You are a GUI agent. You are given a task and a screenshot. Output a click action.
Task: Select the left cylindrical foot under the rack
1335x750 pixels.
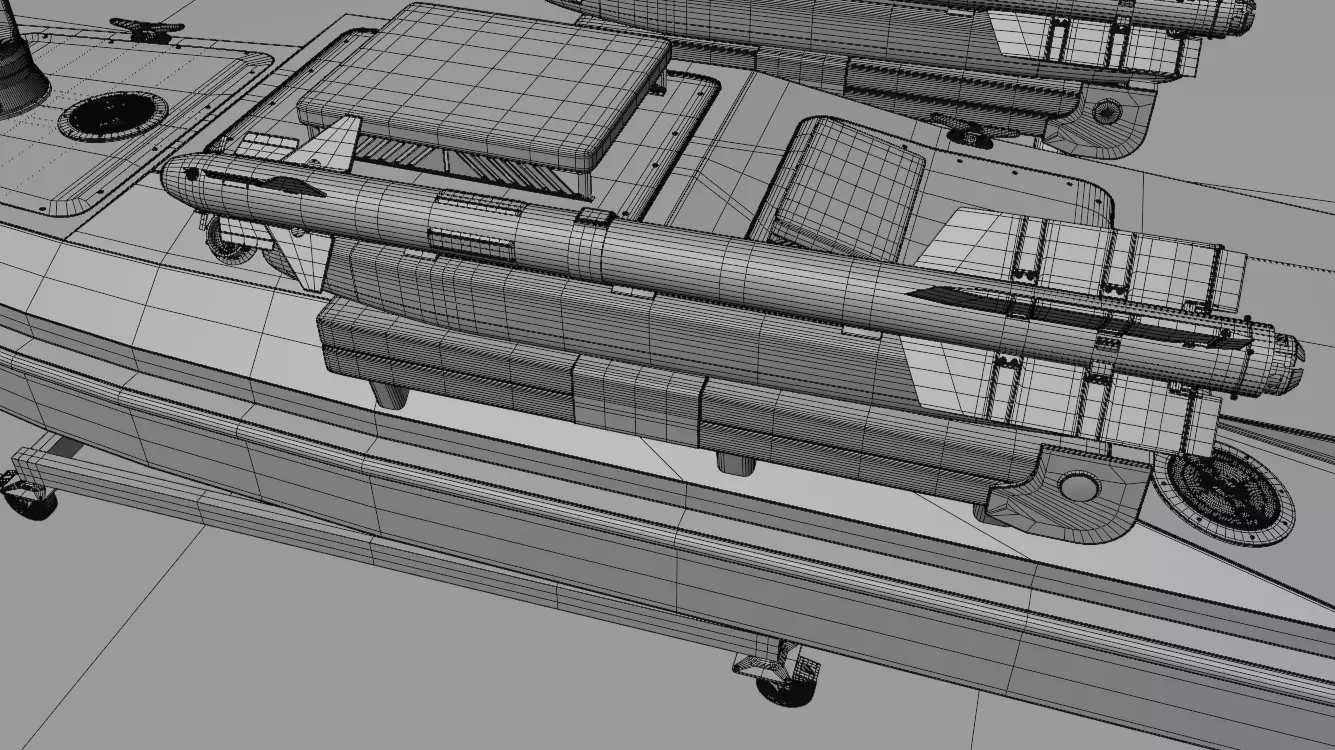click(x=390, y=393)
